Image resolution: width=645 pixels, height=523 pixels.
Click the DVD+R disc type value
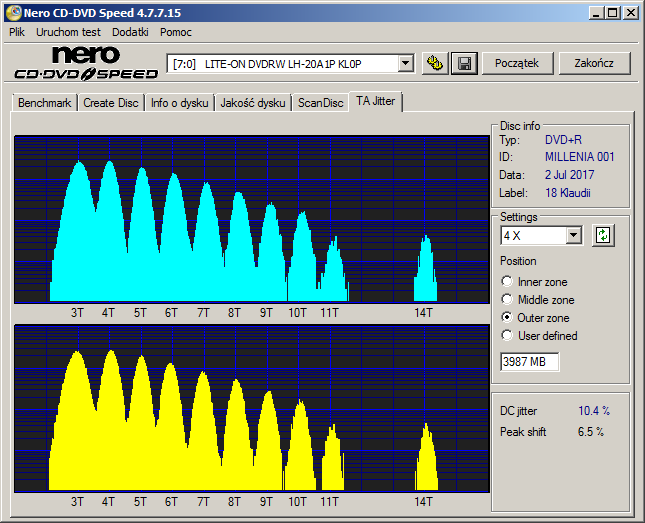(563, 140)
